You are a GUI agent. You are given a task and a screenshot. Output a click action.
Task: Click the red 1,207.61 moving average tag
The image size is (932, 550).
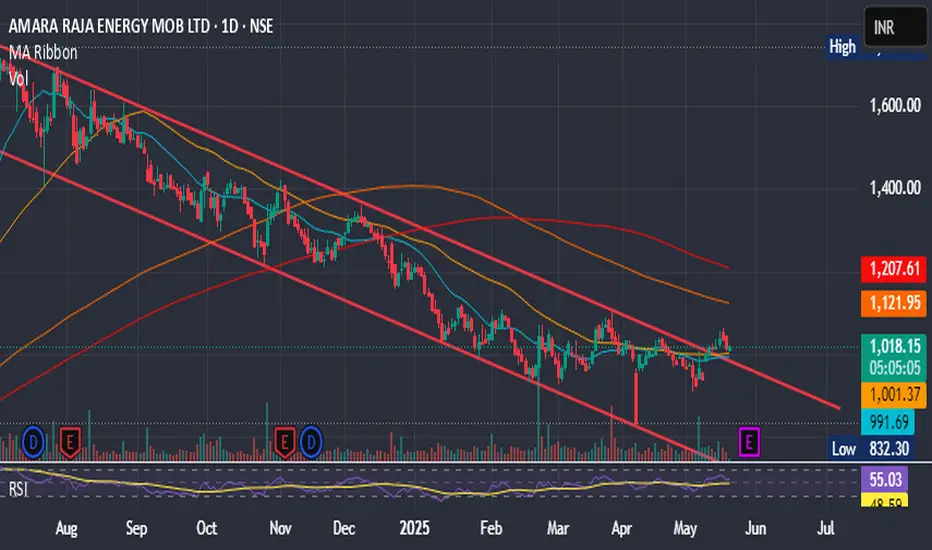pyautogui.click(x=894, y=269)
